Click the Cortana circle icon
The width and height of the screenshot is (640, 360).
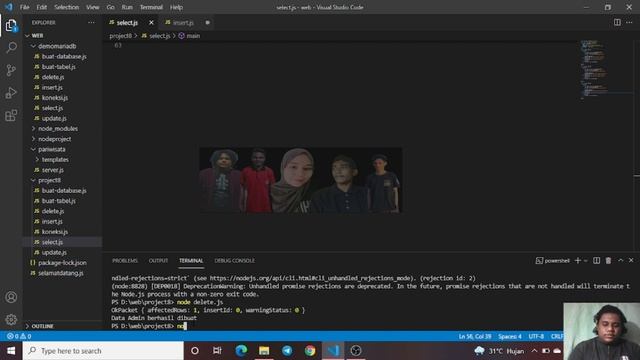[195, 351]
